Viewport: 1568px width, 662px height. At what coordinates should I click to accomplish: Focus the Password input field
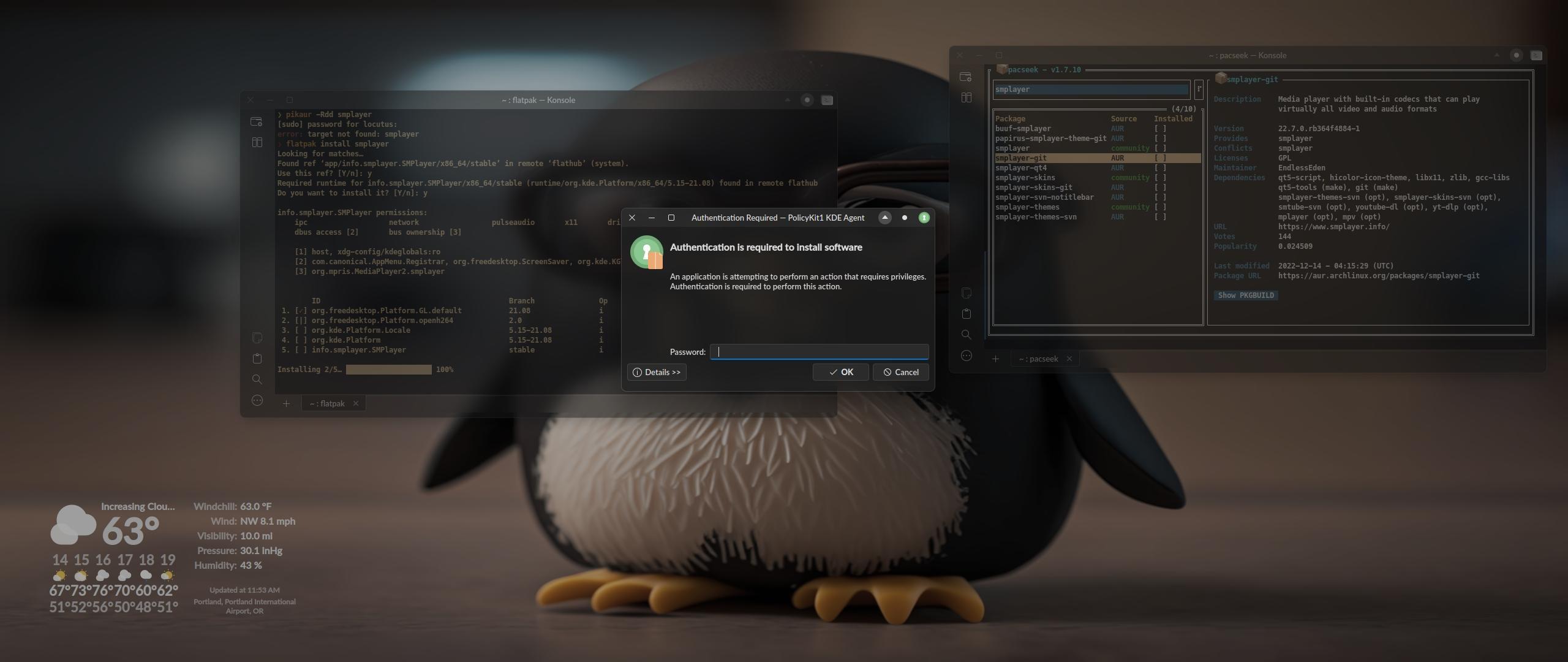[819, 352]
